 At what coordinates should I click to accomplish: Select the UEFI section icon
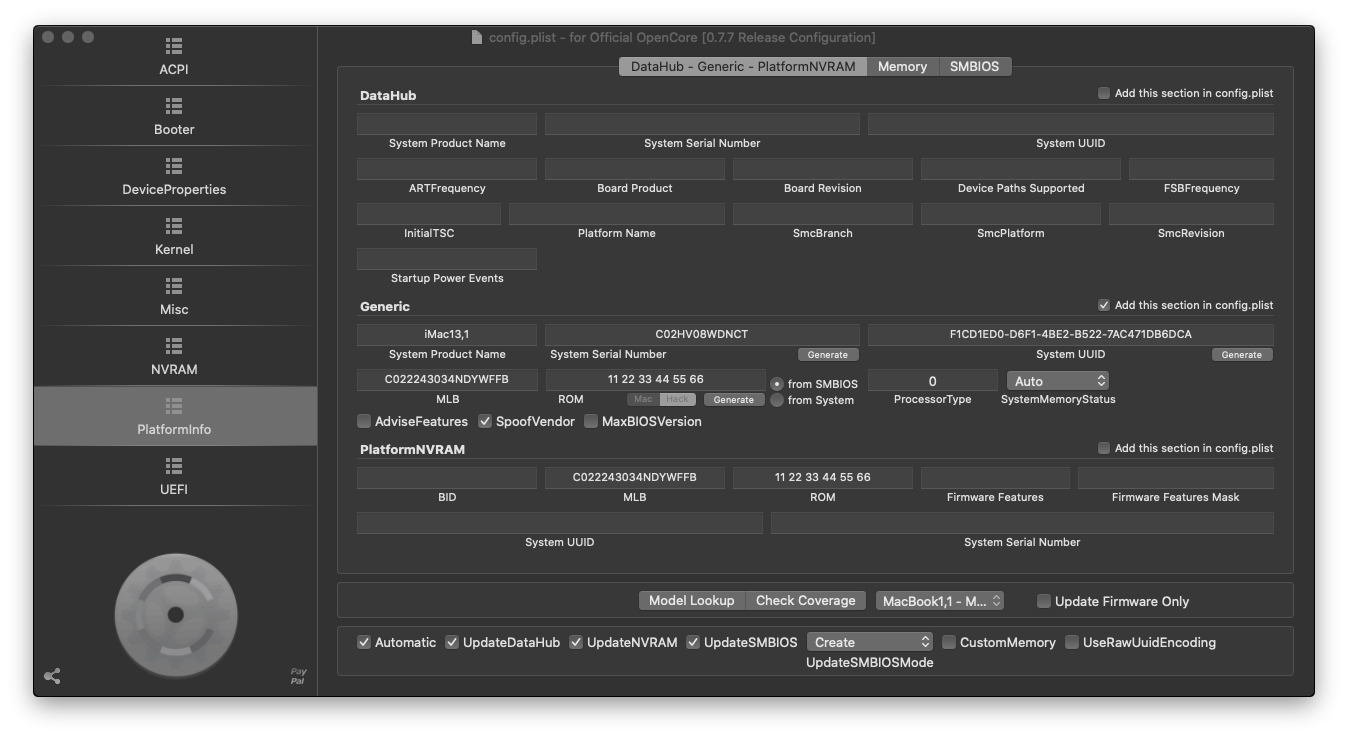click(x=174, y=467)
